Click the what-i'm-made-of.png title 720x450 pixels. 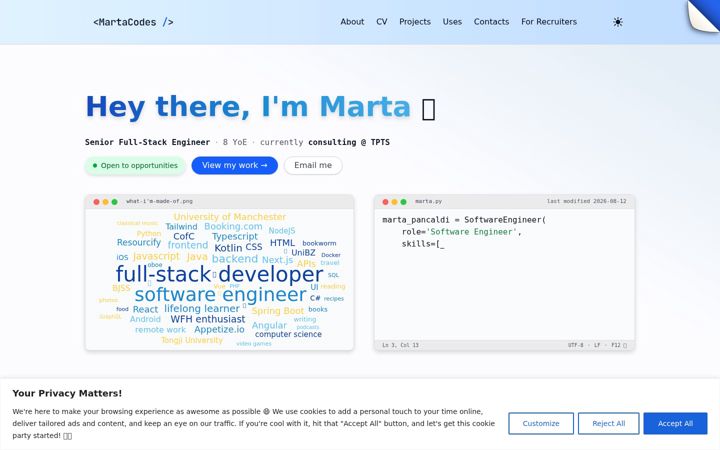coord(159,201)
